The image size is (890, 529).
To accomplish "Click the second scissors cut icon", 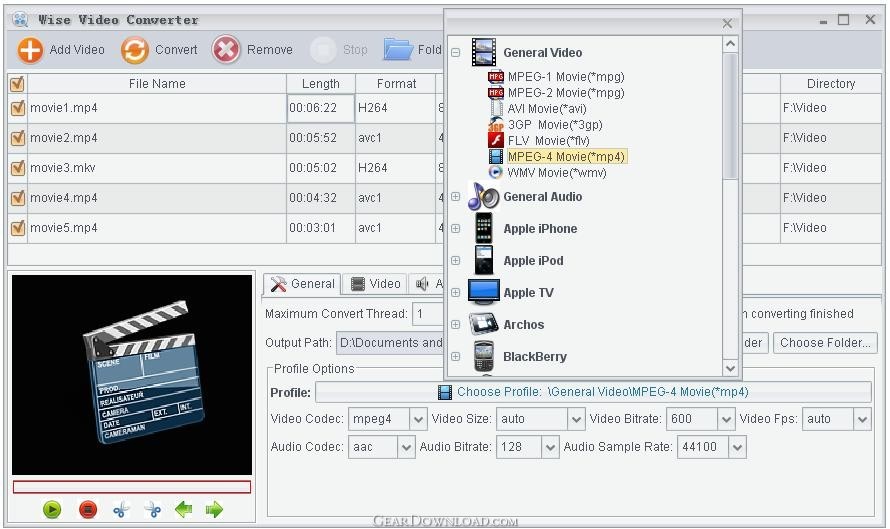I will pos(153,509).
